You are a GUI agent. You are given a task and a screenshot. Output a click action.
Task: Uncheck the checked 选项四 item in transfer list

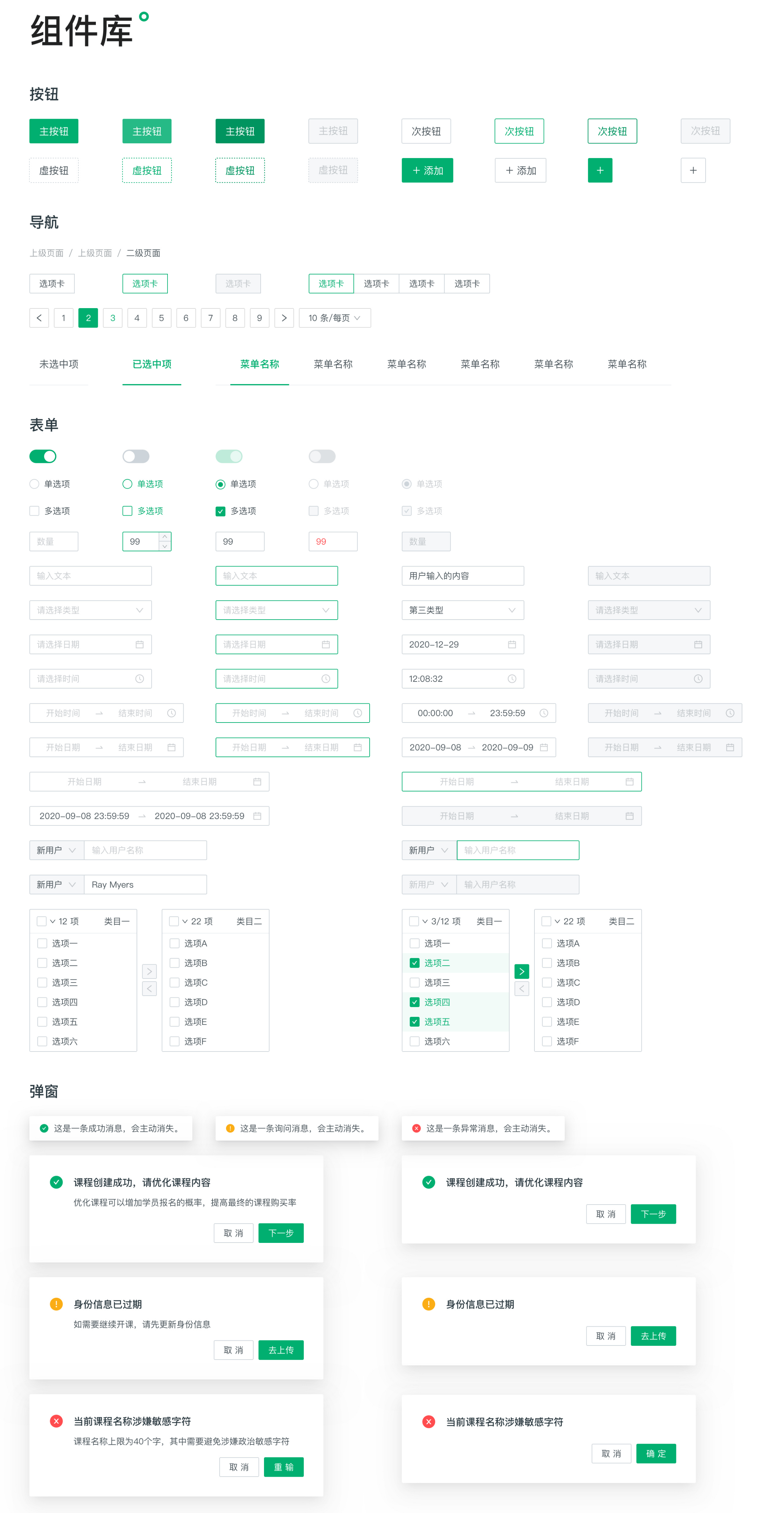[x=415, y=1002]
